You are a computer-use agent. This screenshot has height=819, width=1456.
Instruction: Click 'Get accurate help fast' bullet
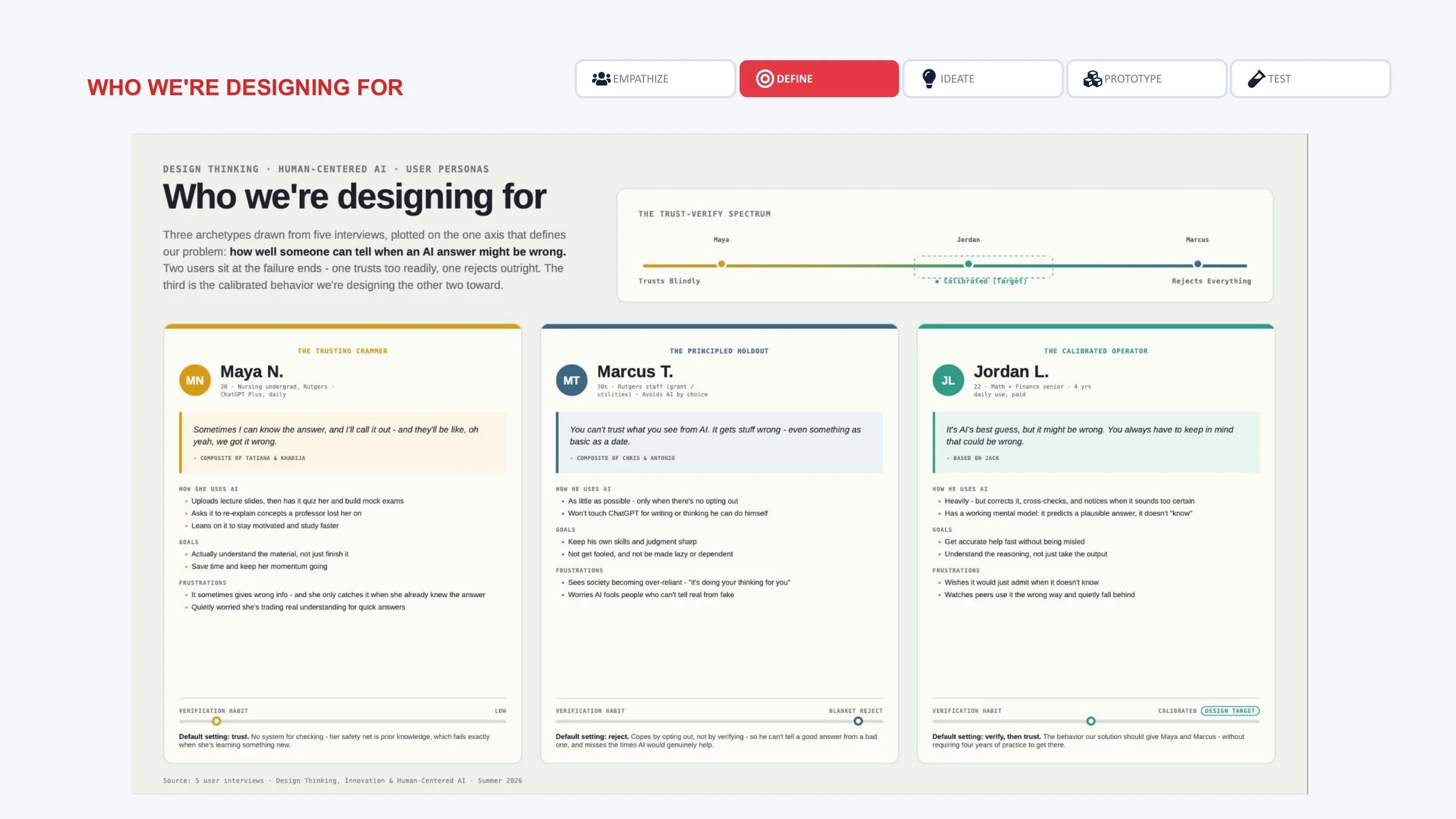pos(1015,542)
